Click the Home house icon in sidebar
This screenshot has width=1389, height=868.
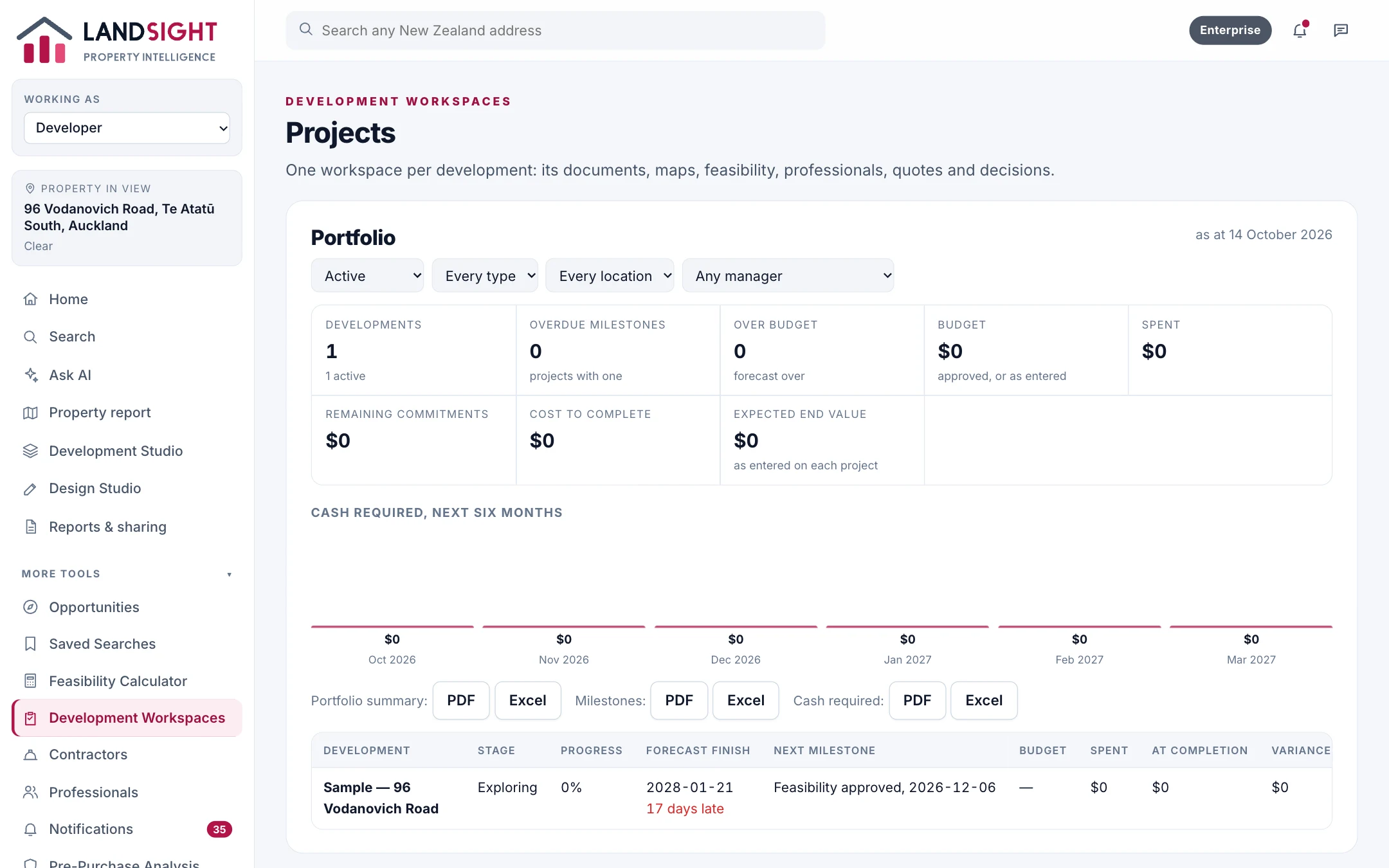pyautogui.click(x=30, y=299)
